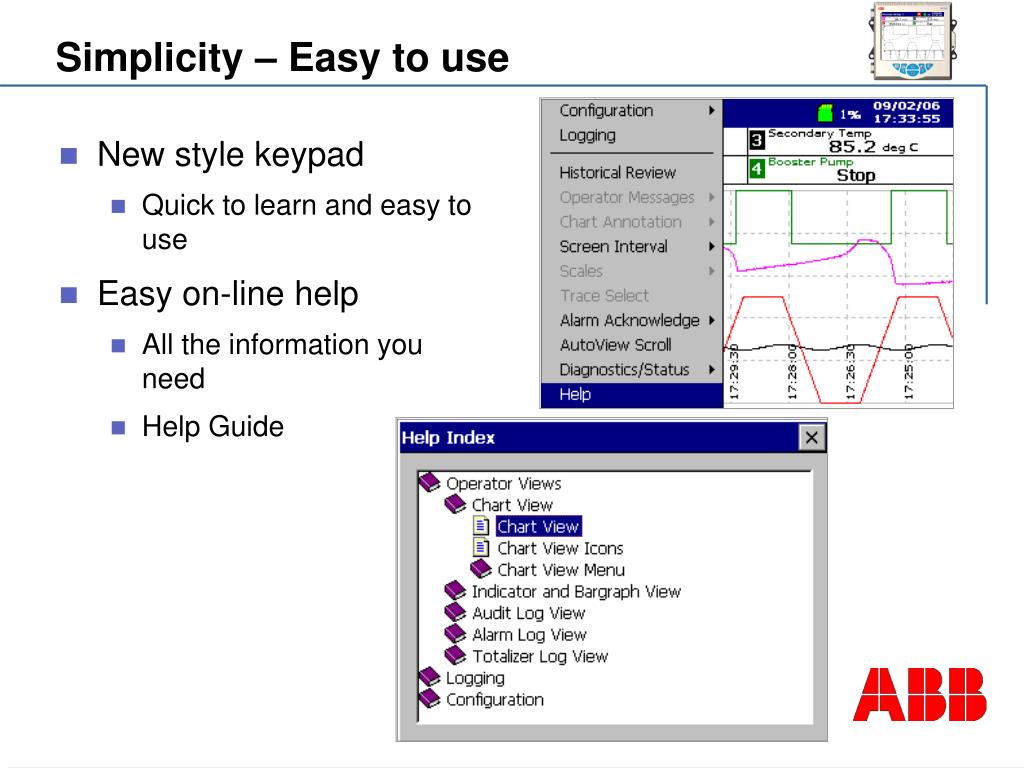
Task: Select the highlighted Chart View topic
Action: [538, 526]
